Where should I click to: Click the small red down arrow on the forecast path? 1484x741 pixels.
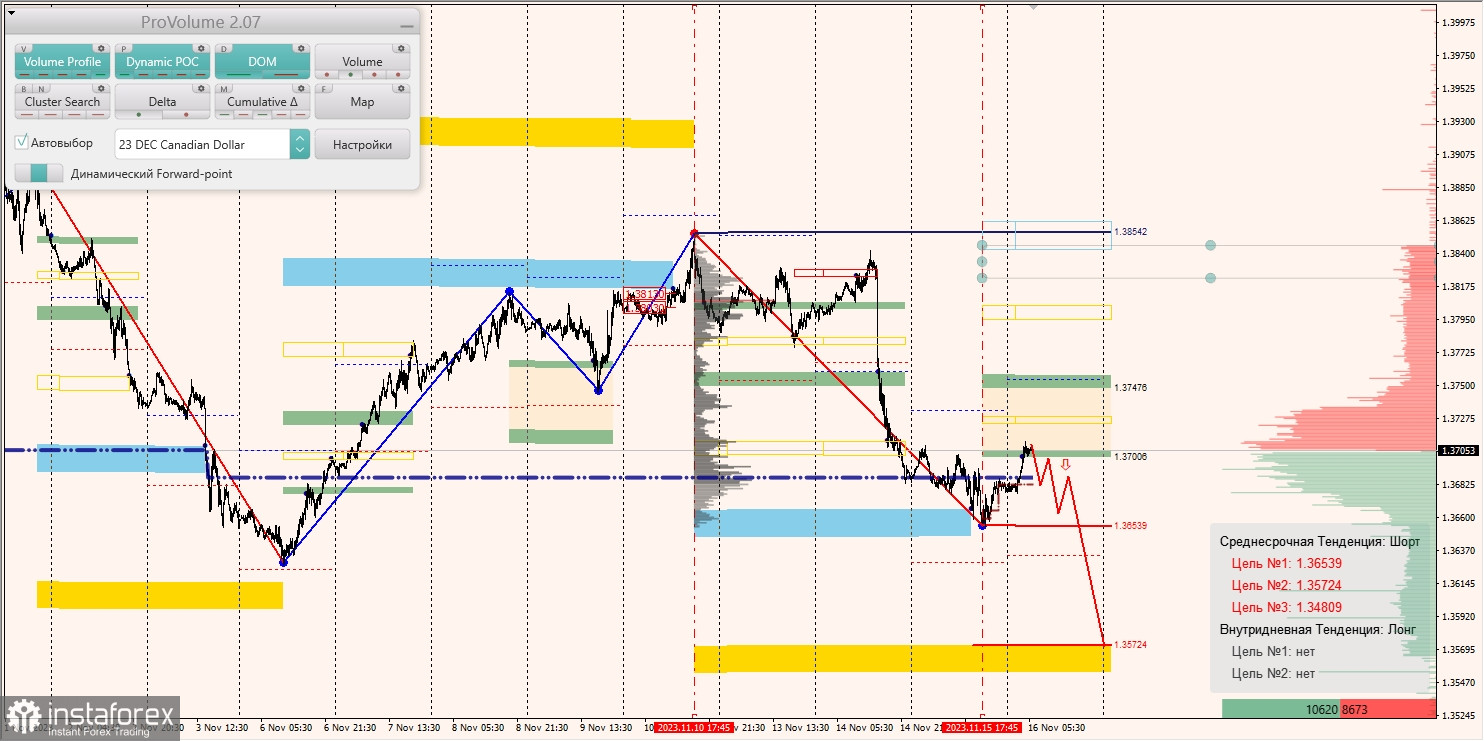(1066, 464)
